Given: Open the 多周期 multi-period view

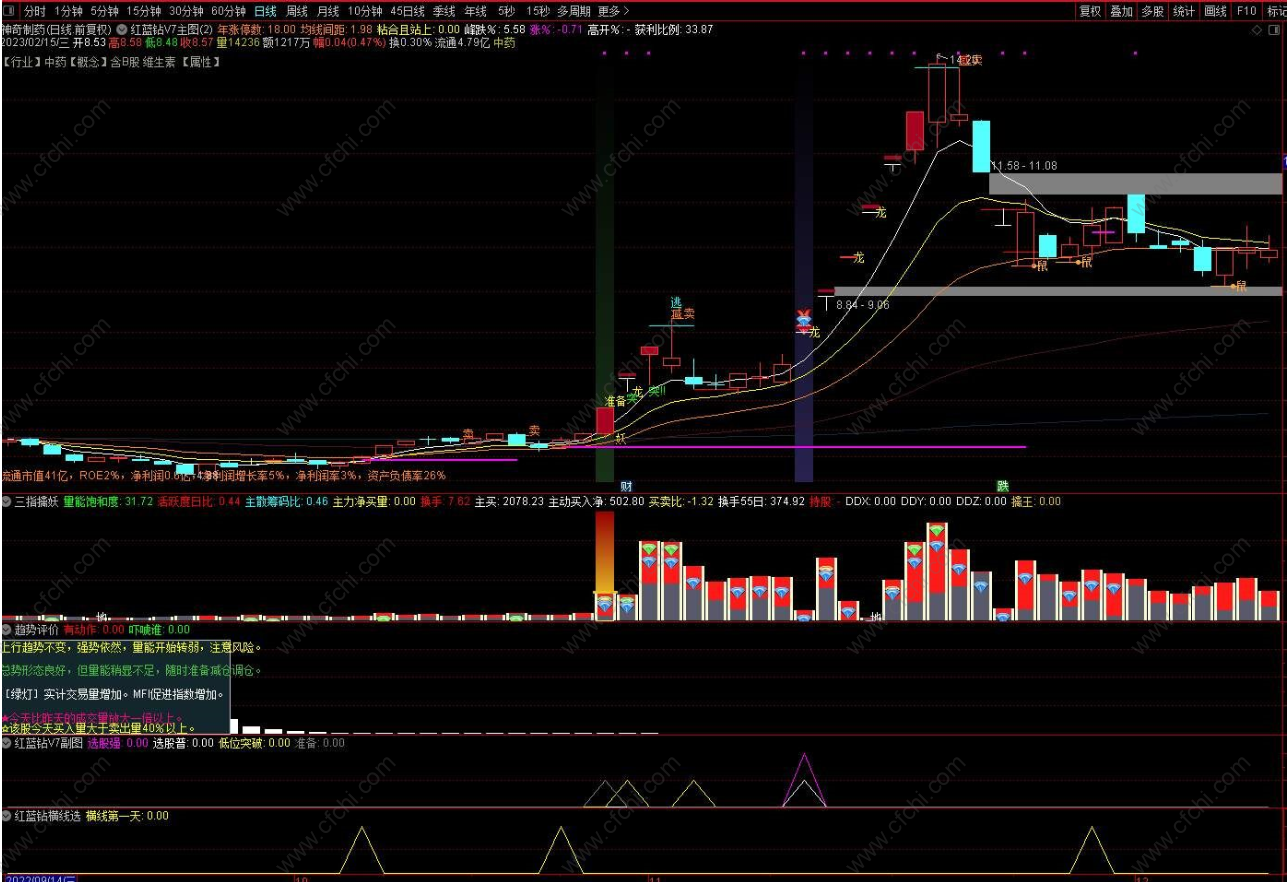Looking at the screenshot, I should [575, 11].
